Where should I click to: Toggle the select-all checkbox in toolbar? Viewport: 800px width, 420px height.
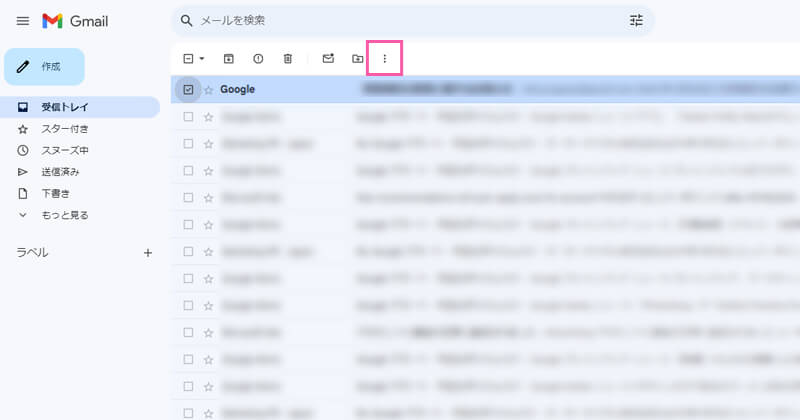187,59
